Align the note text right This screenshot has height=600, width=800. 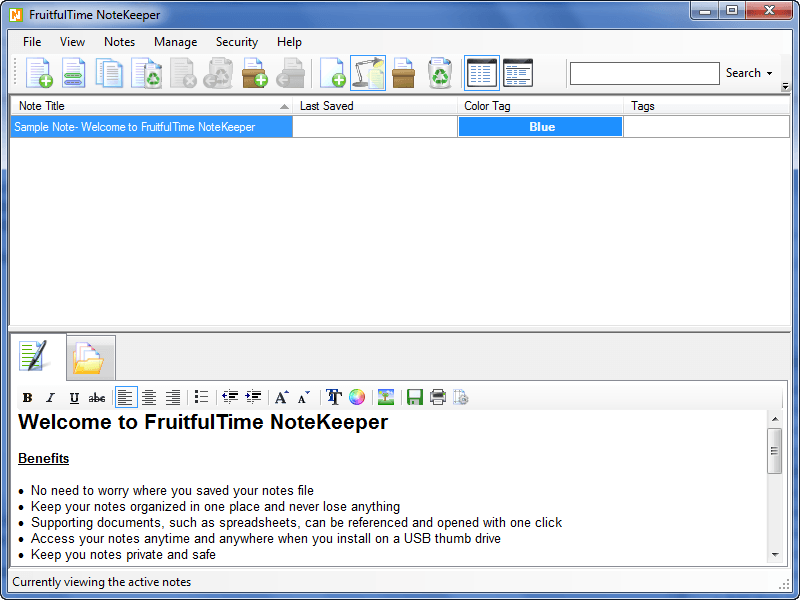173,397
